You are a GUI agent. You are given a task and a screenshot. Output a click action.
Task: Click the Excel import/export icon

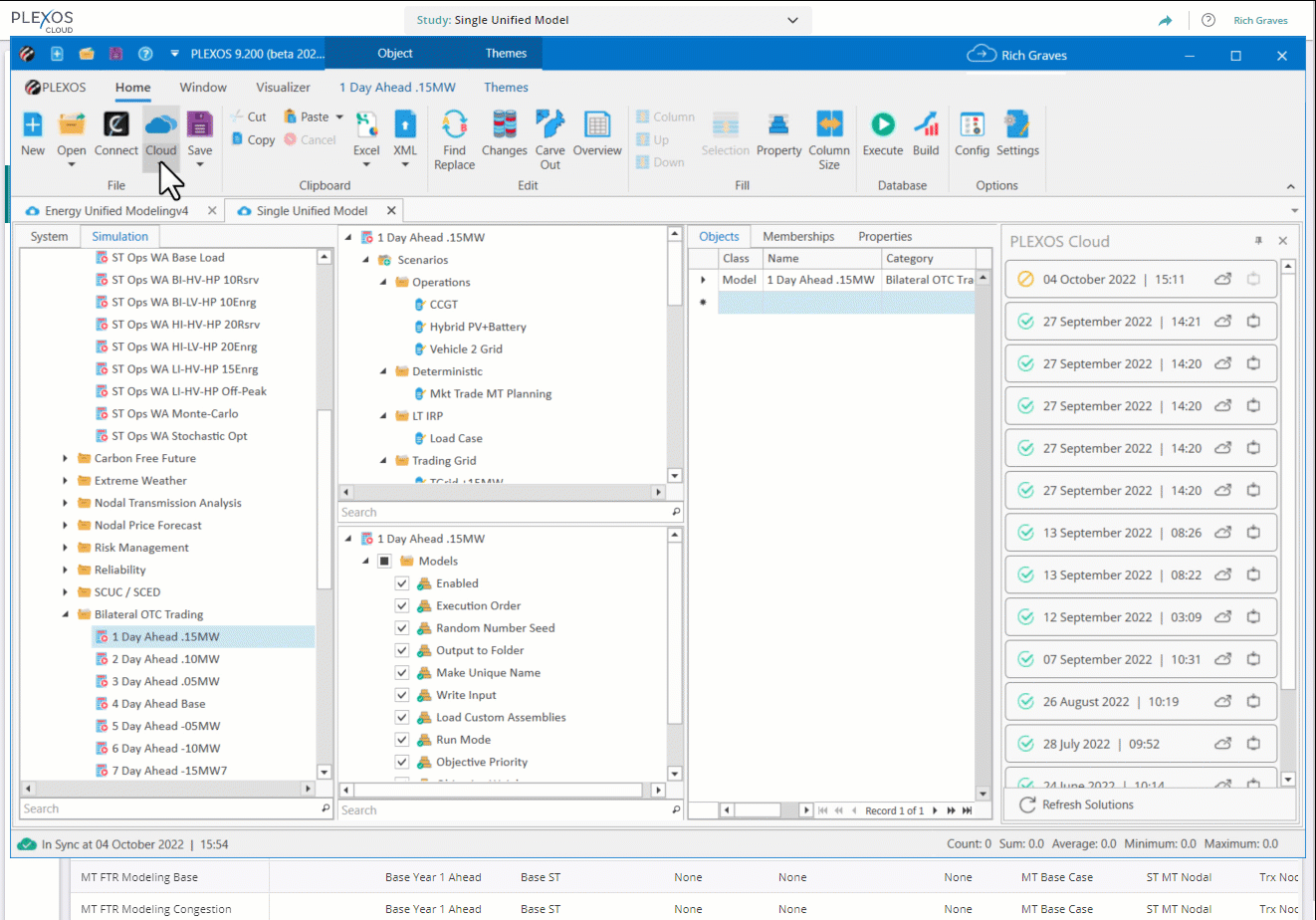(366, 124)
